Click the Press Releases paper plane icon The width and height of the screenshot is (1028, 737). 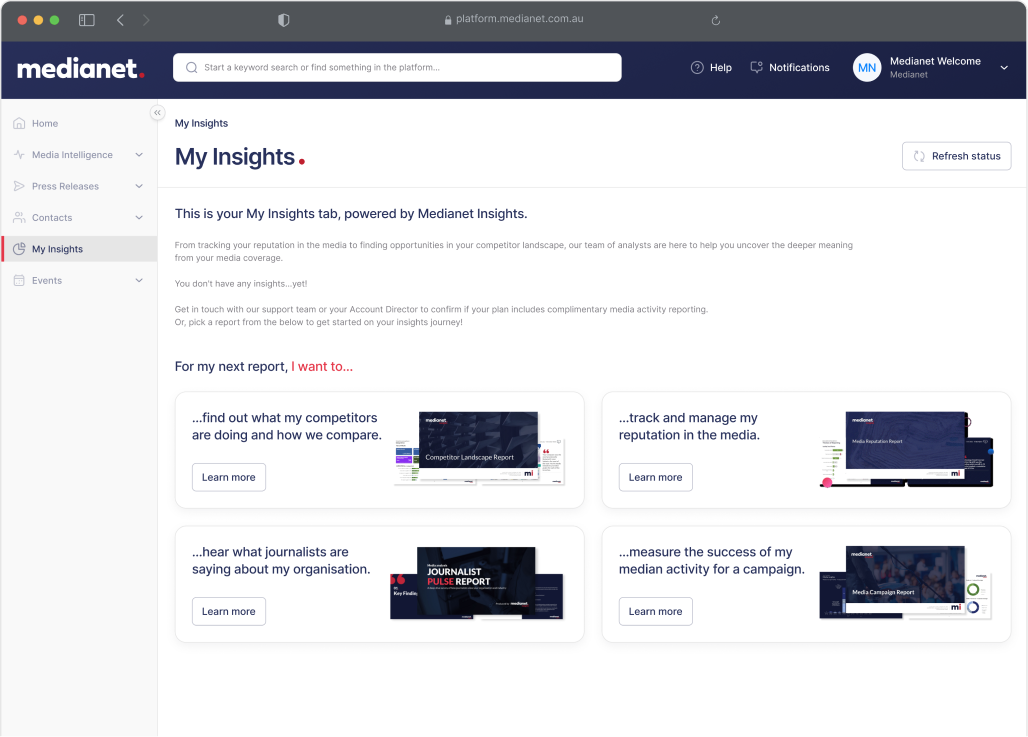tap(17, 186)
